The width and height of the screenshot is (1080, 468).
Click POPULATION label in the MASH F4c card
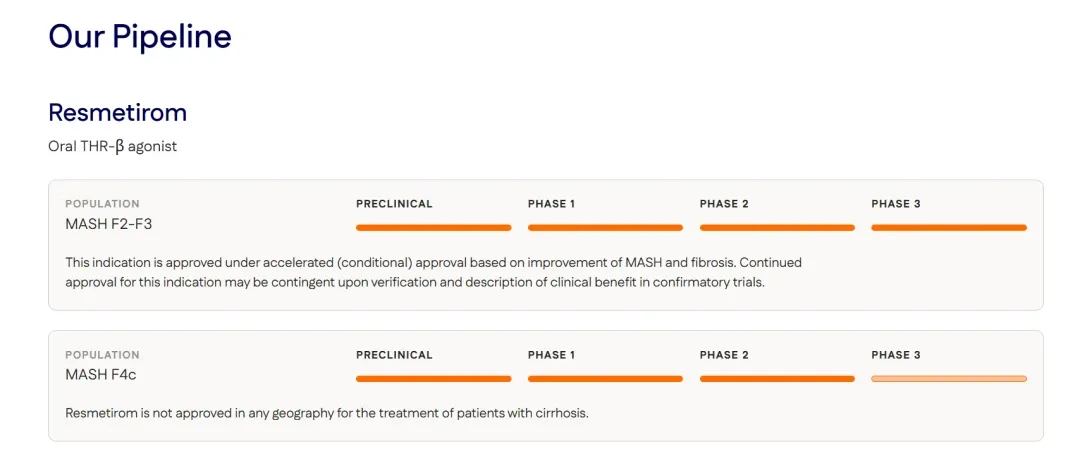point(102,355)
